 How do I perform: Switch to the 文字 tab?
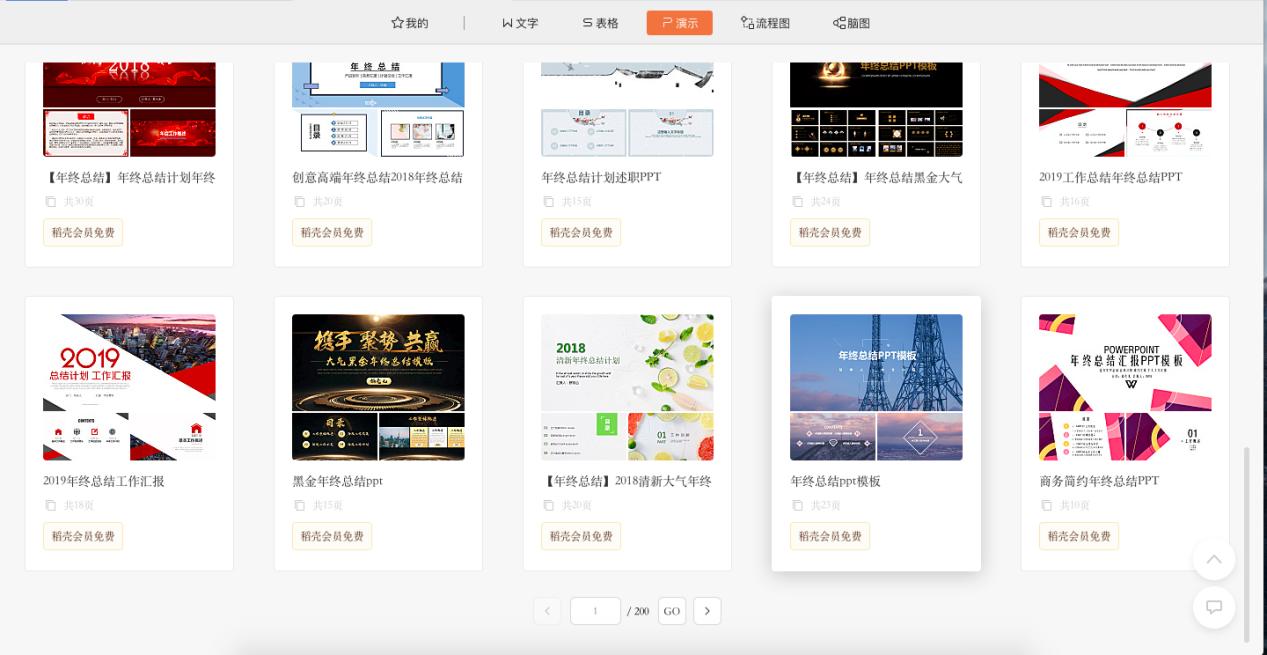tap(520, 22)
